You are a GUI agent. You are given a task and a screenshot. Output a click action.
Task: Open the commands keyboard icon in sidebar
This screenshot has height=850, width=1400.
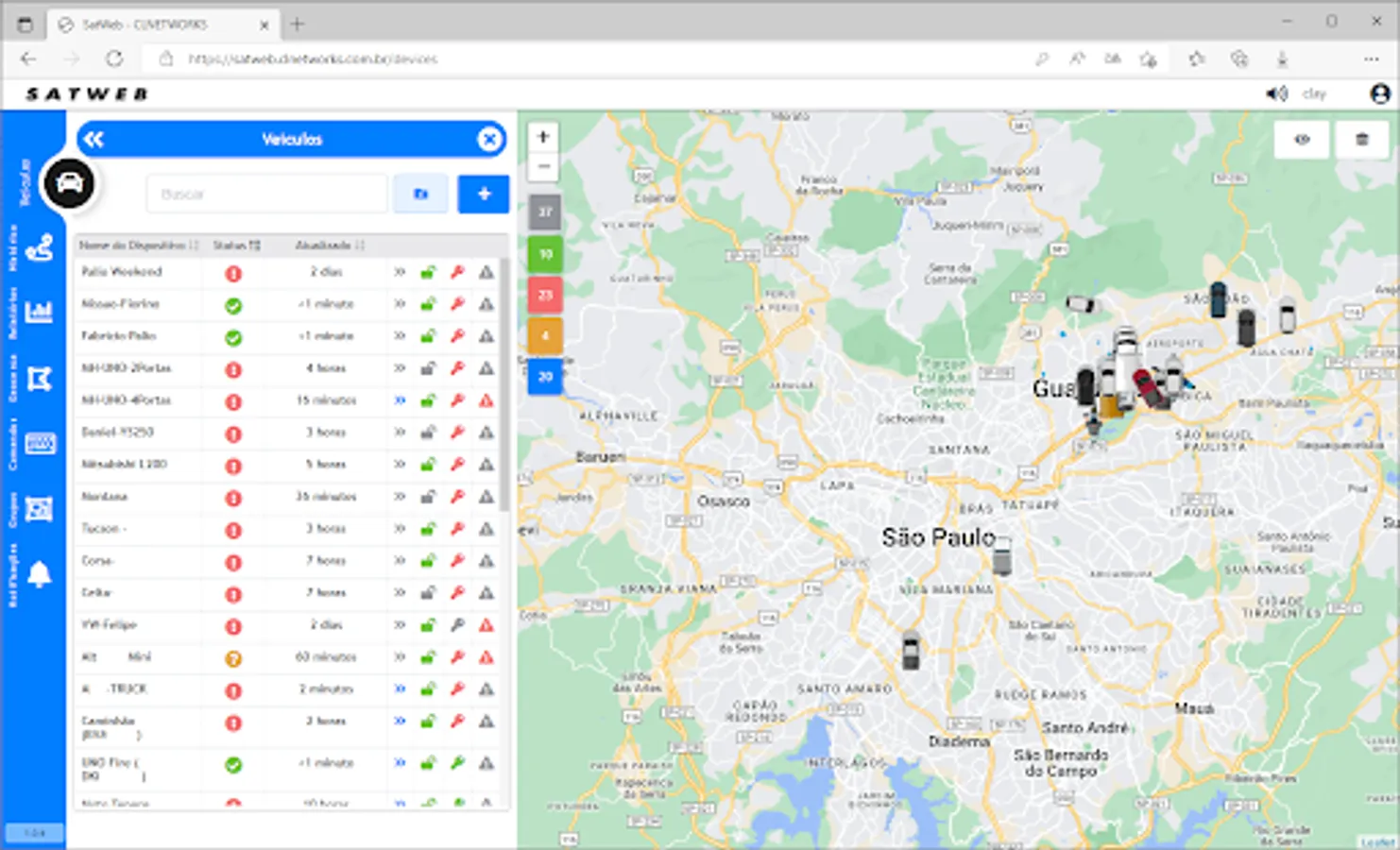tap(40, 443)
